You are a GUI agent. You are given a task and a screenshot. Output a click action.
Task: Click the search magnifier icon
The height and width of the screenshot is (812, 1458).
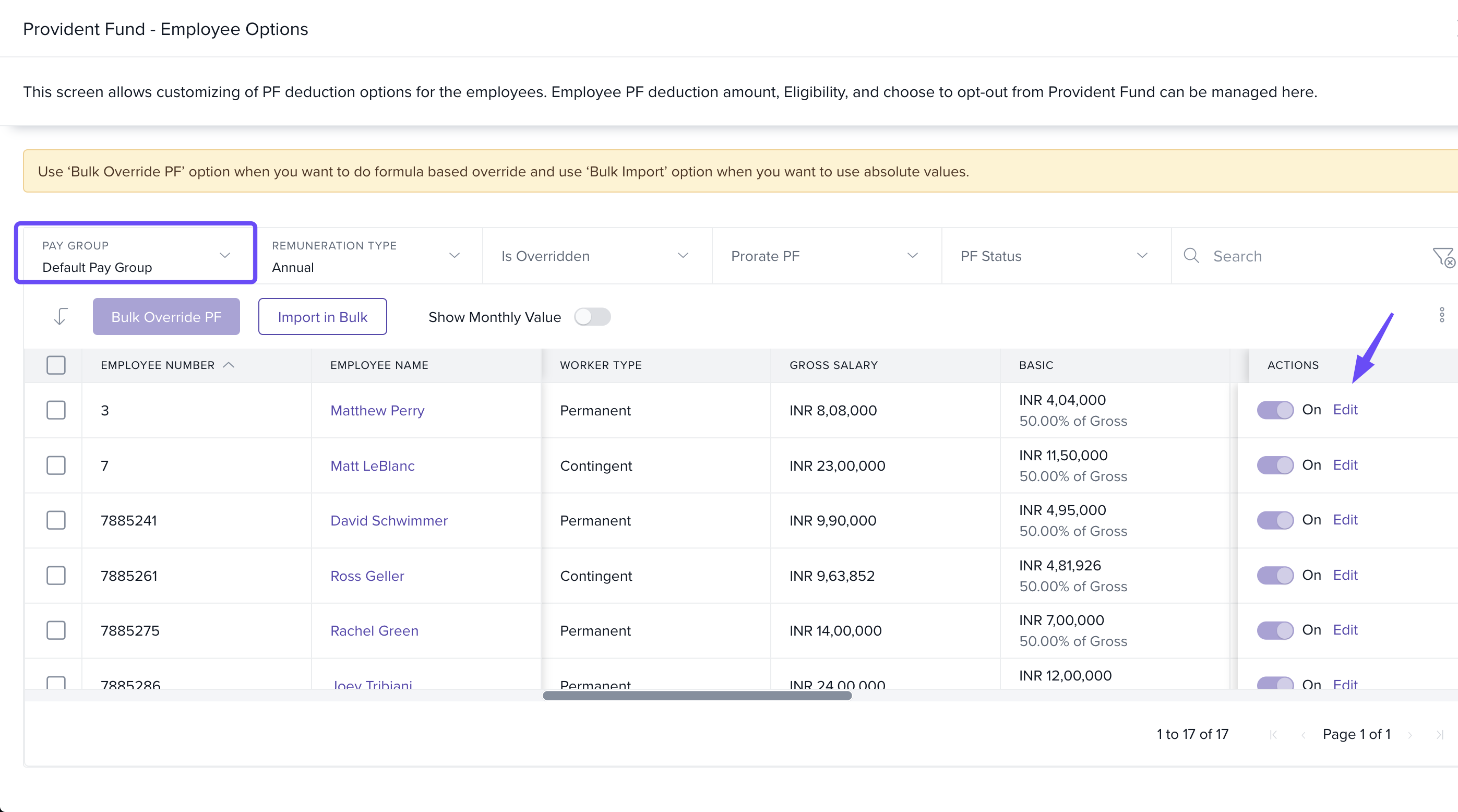click(x=1191, y=256)
